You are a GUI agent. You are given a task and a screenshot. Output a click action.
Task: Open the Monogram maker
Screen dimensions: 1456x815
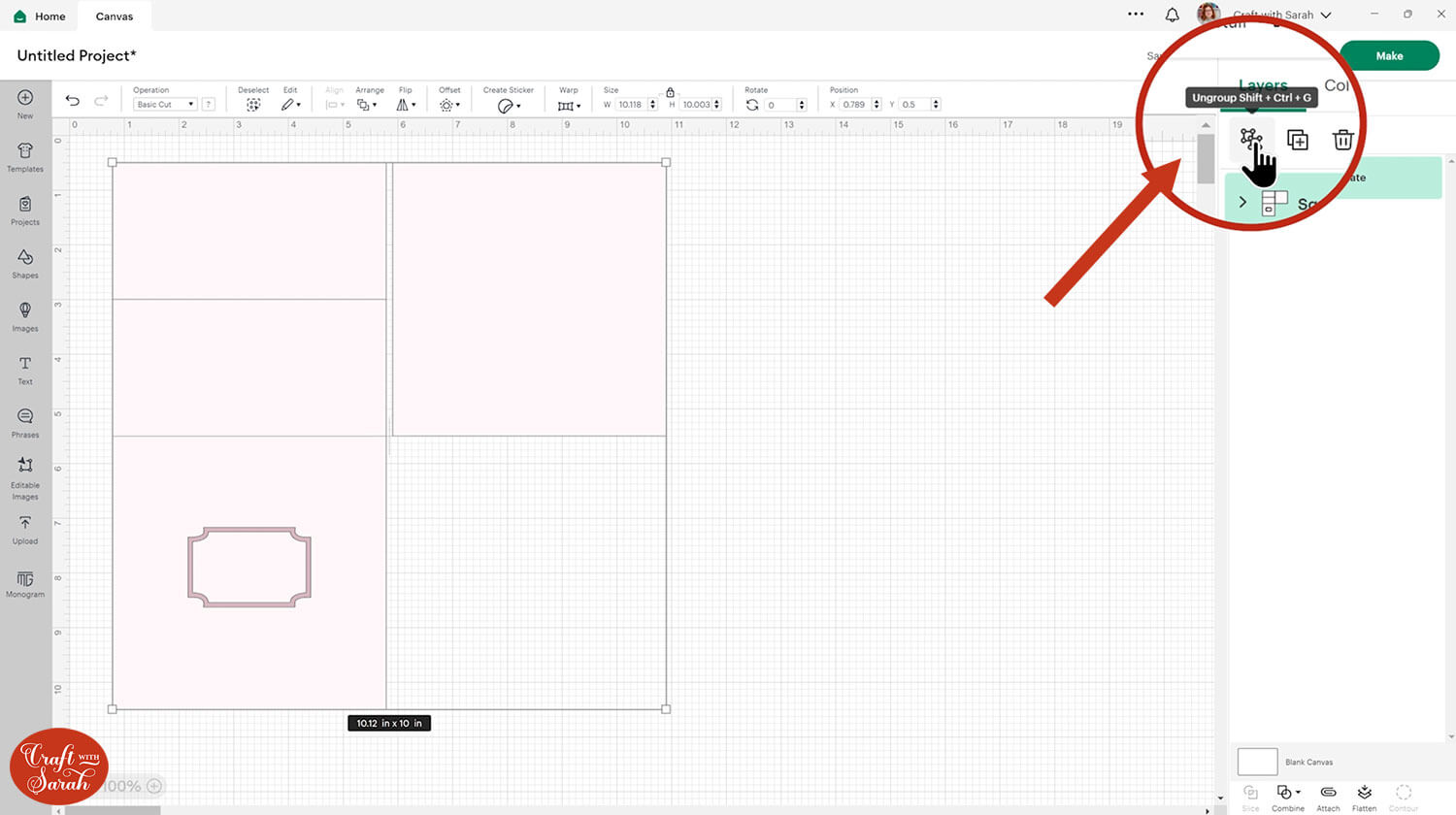point(25,583)
